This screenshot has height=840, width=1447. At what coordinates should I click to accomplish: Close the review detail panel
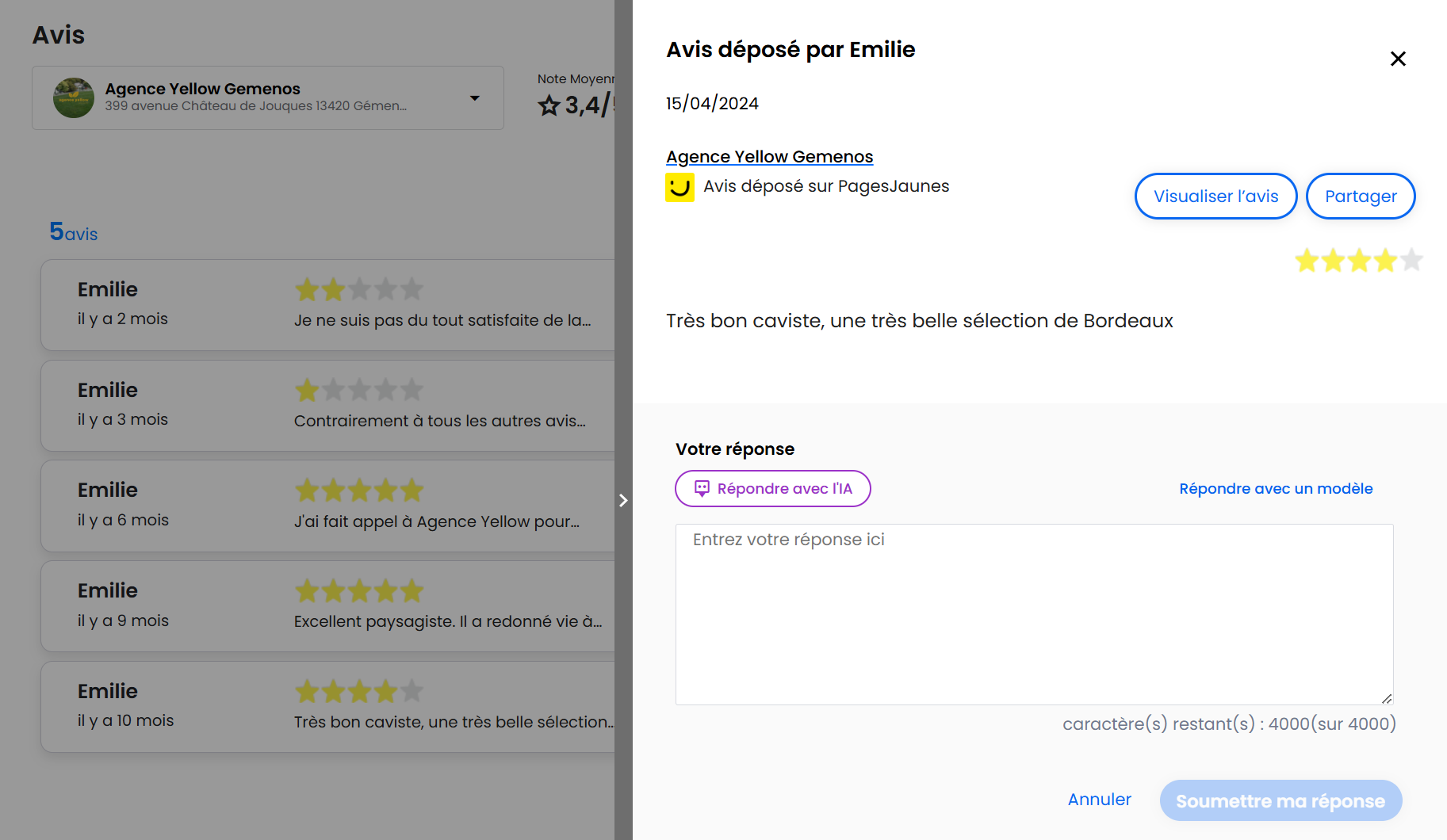coord(1398,59)
